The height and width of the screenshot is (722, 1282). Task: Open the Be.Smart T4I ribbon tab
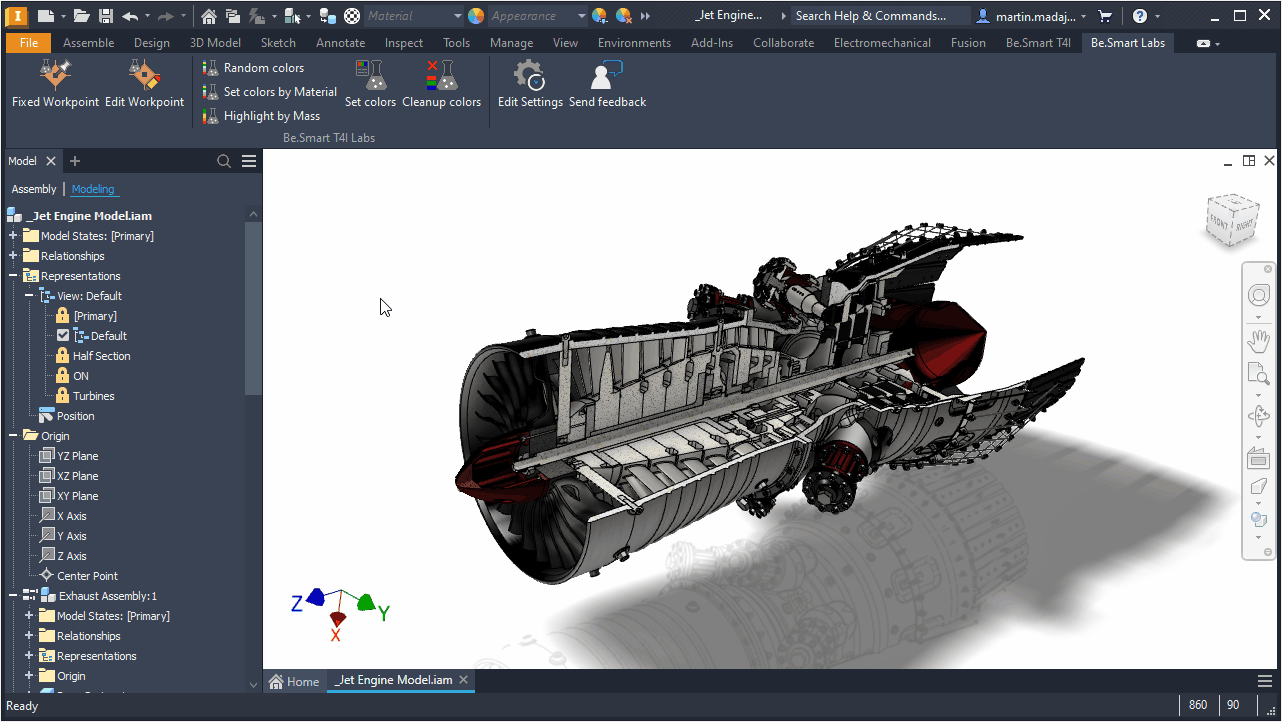click(x=1038, y=43)
